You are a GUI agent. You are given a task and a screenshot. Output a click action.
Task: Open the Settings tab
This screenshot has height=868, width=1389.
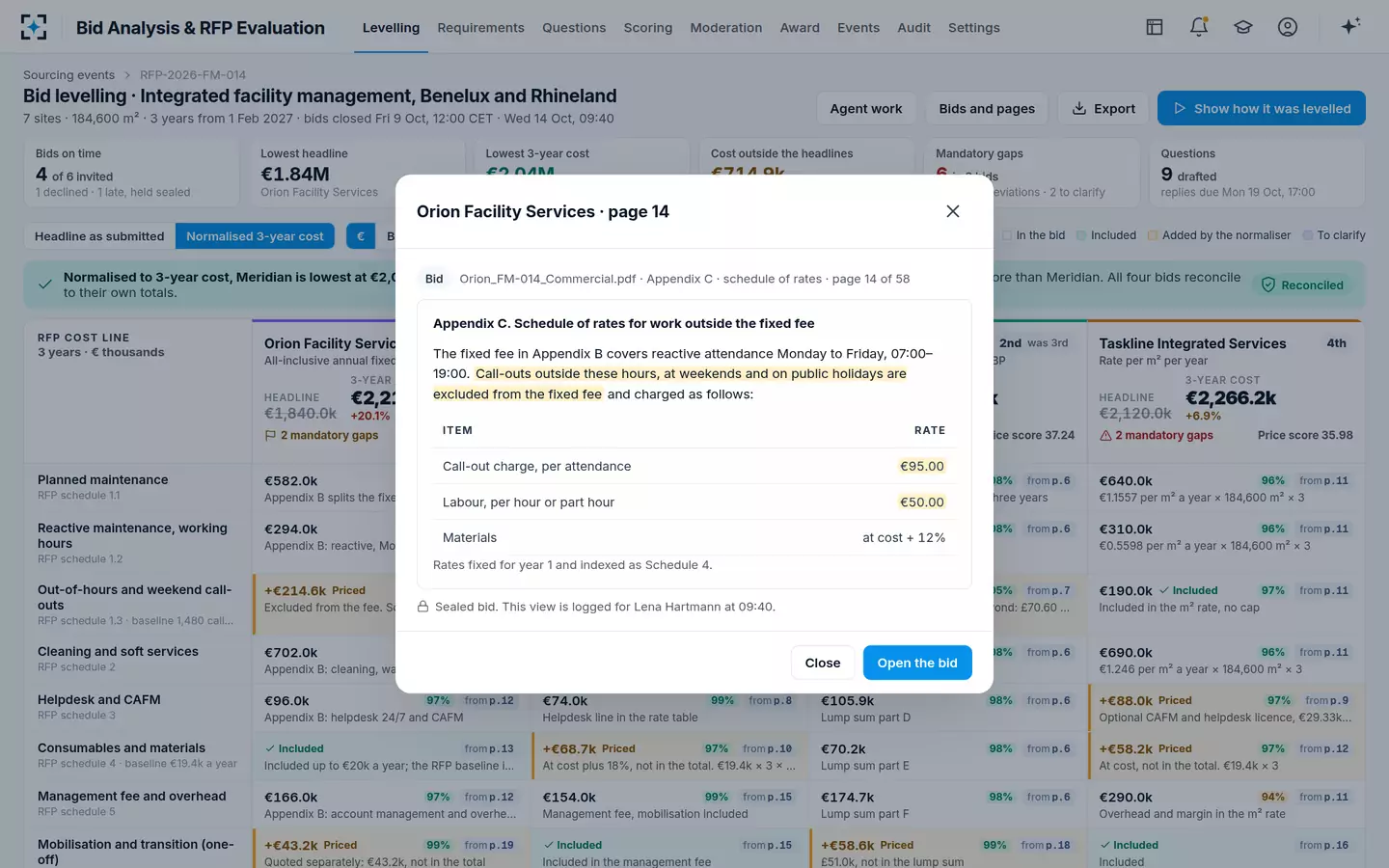(x=974, y=27)
